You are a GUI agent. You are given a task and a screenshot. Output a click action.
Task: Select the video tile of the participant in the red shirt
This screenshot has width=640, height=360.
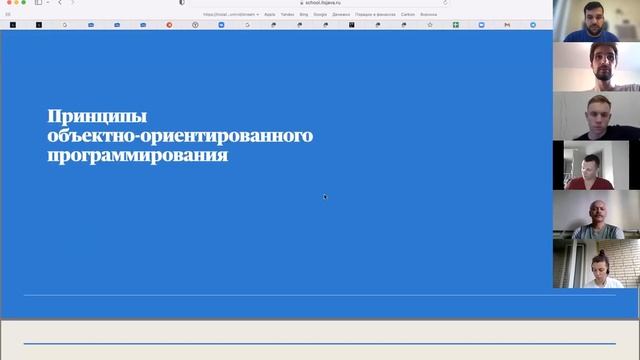pyautogui.click(x=596, y=165)
